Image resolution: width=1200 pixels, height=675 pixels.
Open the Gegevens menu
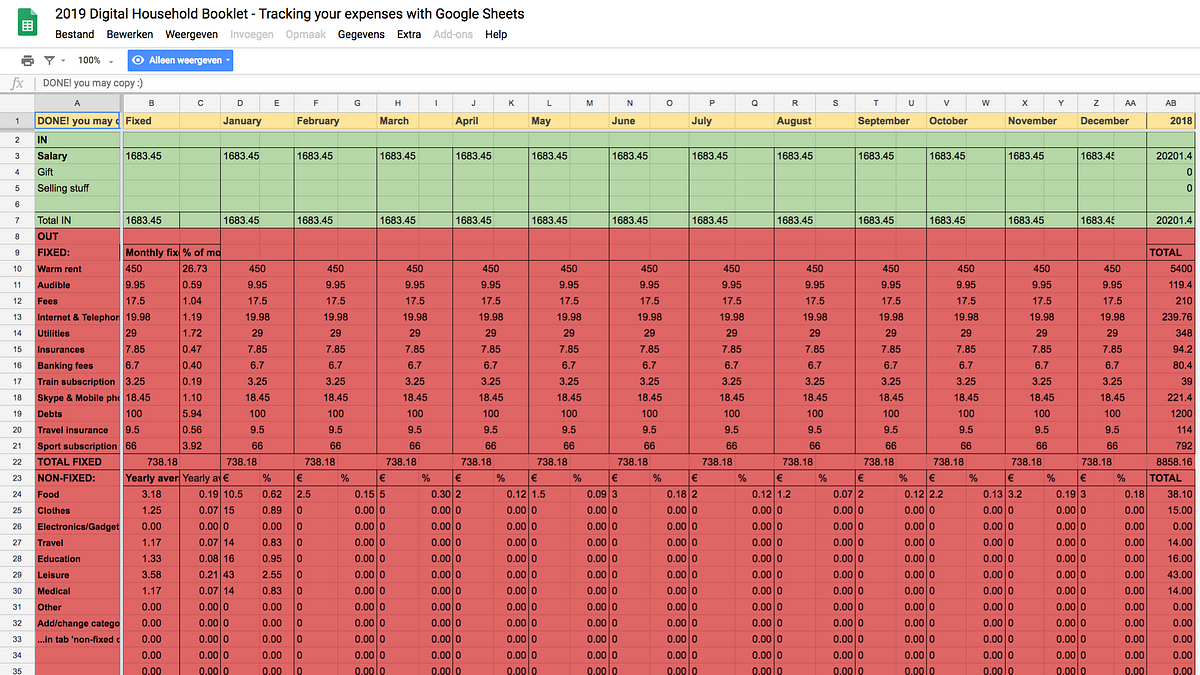pyautogui.click(x=361, y=34)
